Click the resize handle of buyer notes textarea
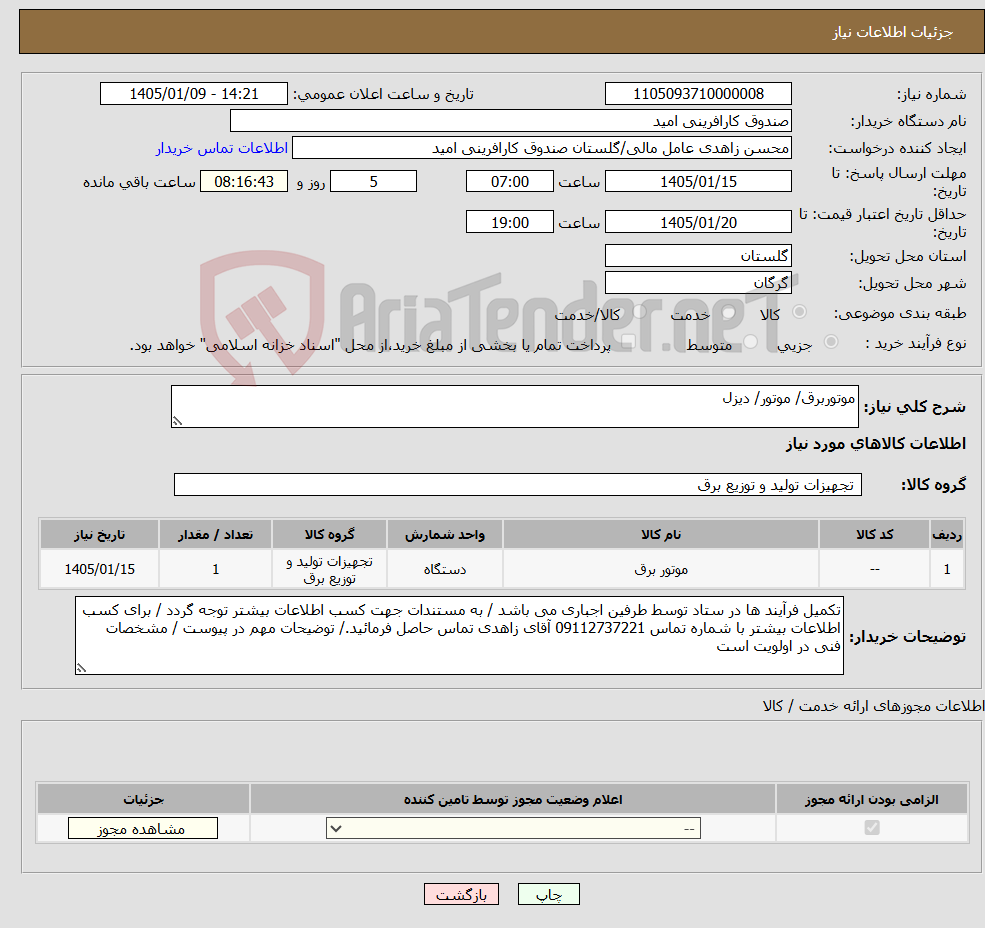The height and width of the screenshot is (928, 985). 81,669
